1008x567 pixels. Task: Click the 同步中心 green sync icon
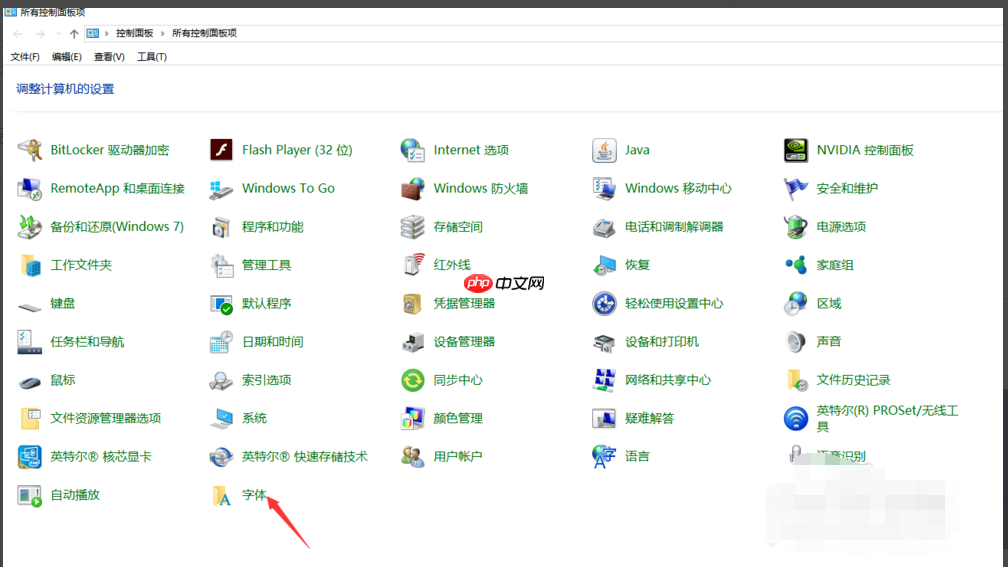coord(412,380)
